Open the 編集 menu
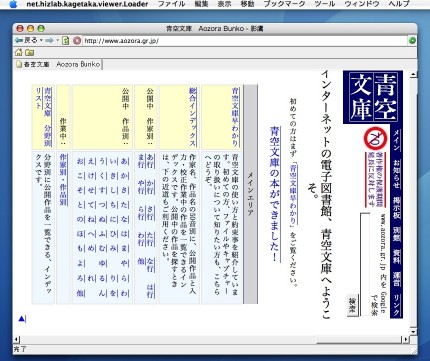The width and height of the screenshot is (430, 361). (201, 4)
